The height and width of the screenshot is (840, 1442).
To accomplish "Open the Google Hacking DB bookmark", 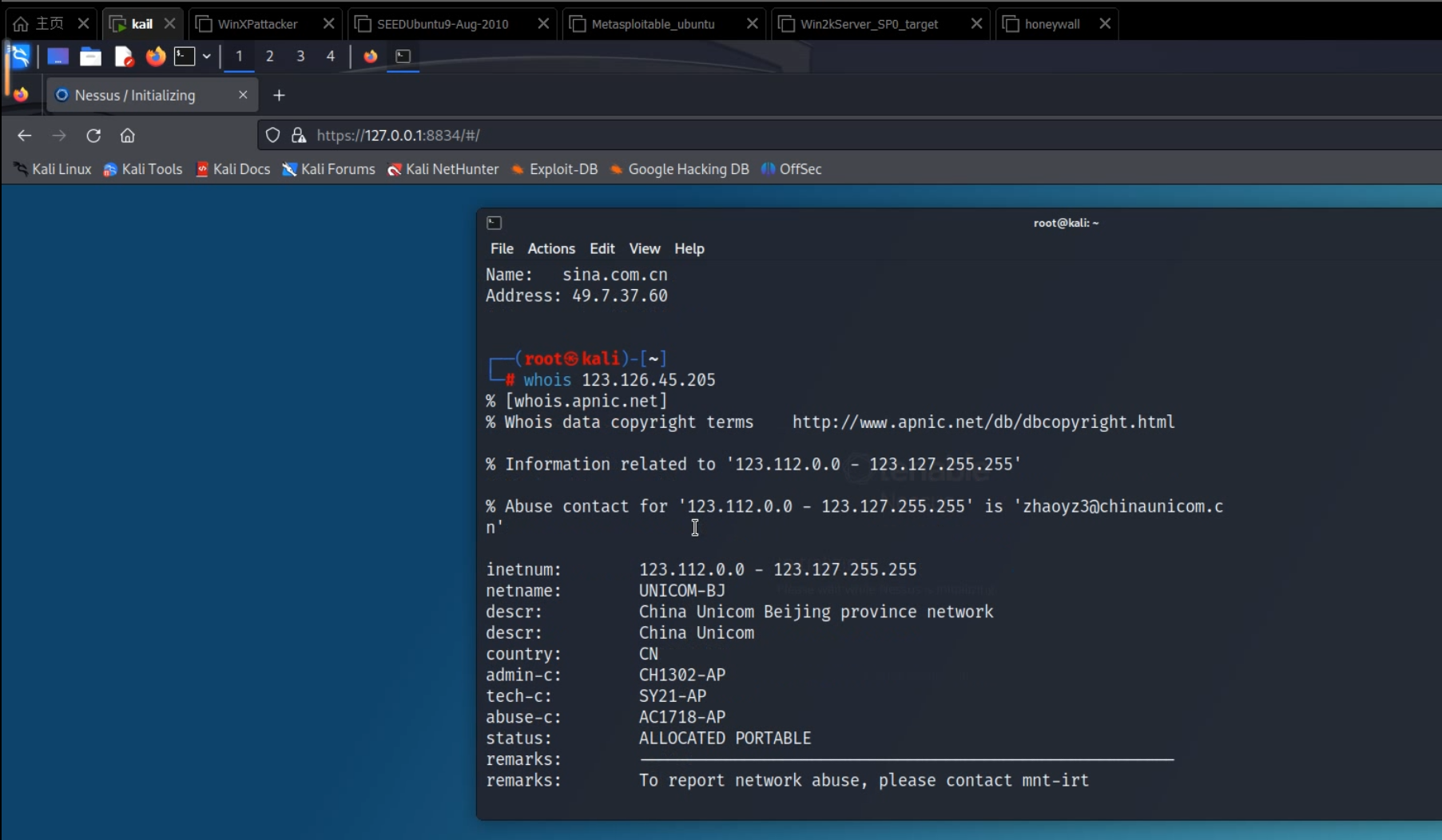I will coord(680,169).
